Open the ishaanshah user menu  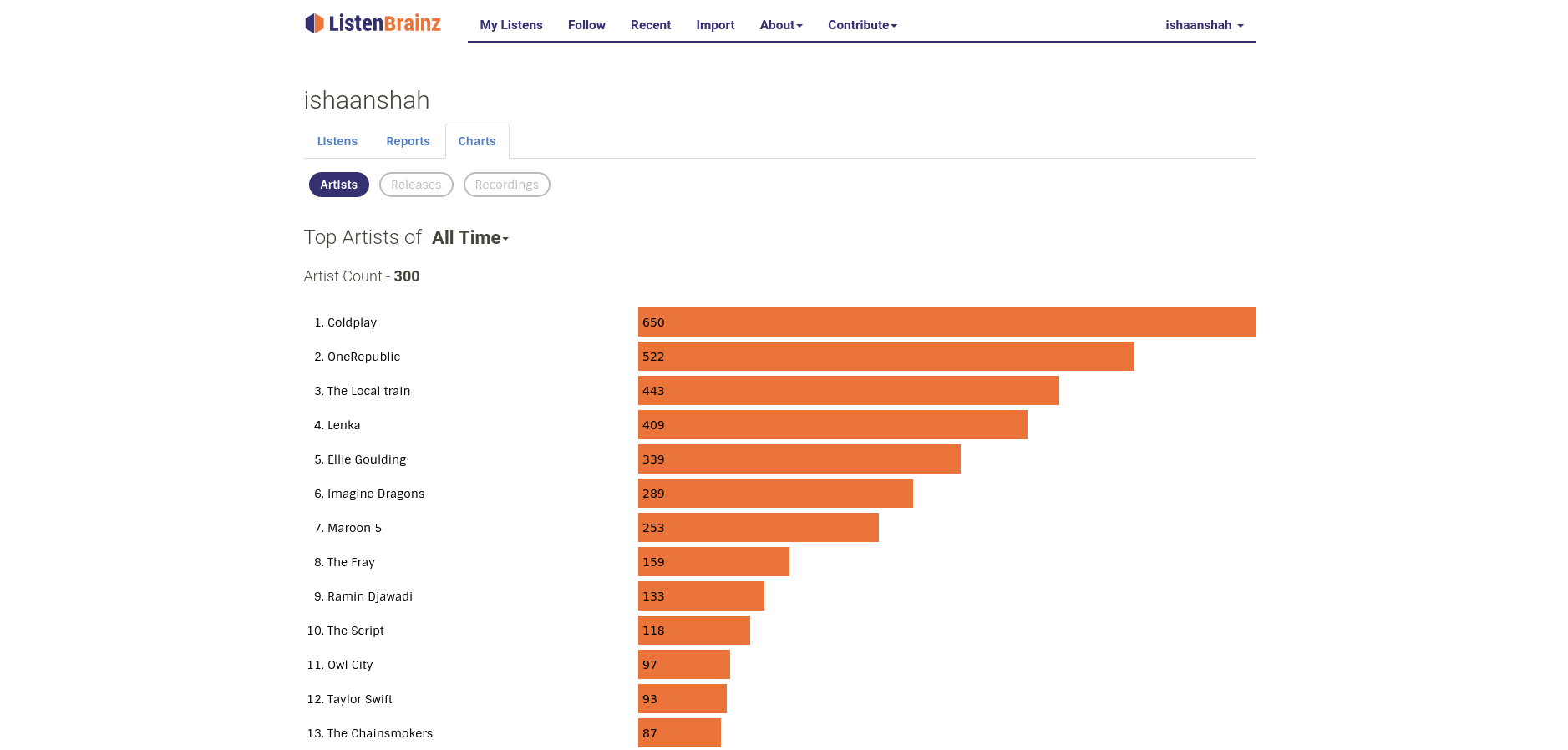point(1205,25)
